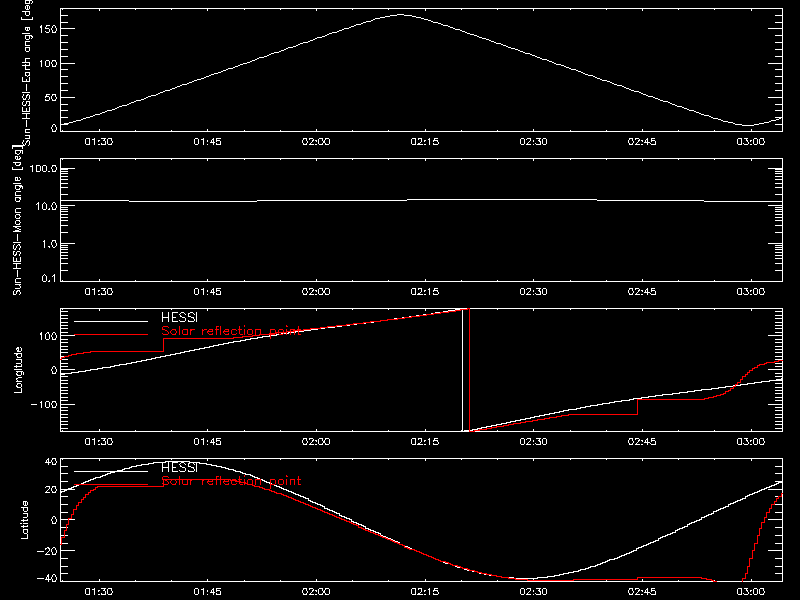Click the 50 tick label in Earth angle plot
Screen dimensions: 800x600
tap(51, 97)
